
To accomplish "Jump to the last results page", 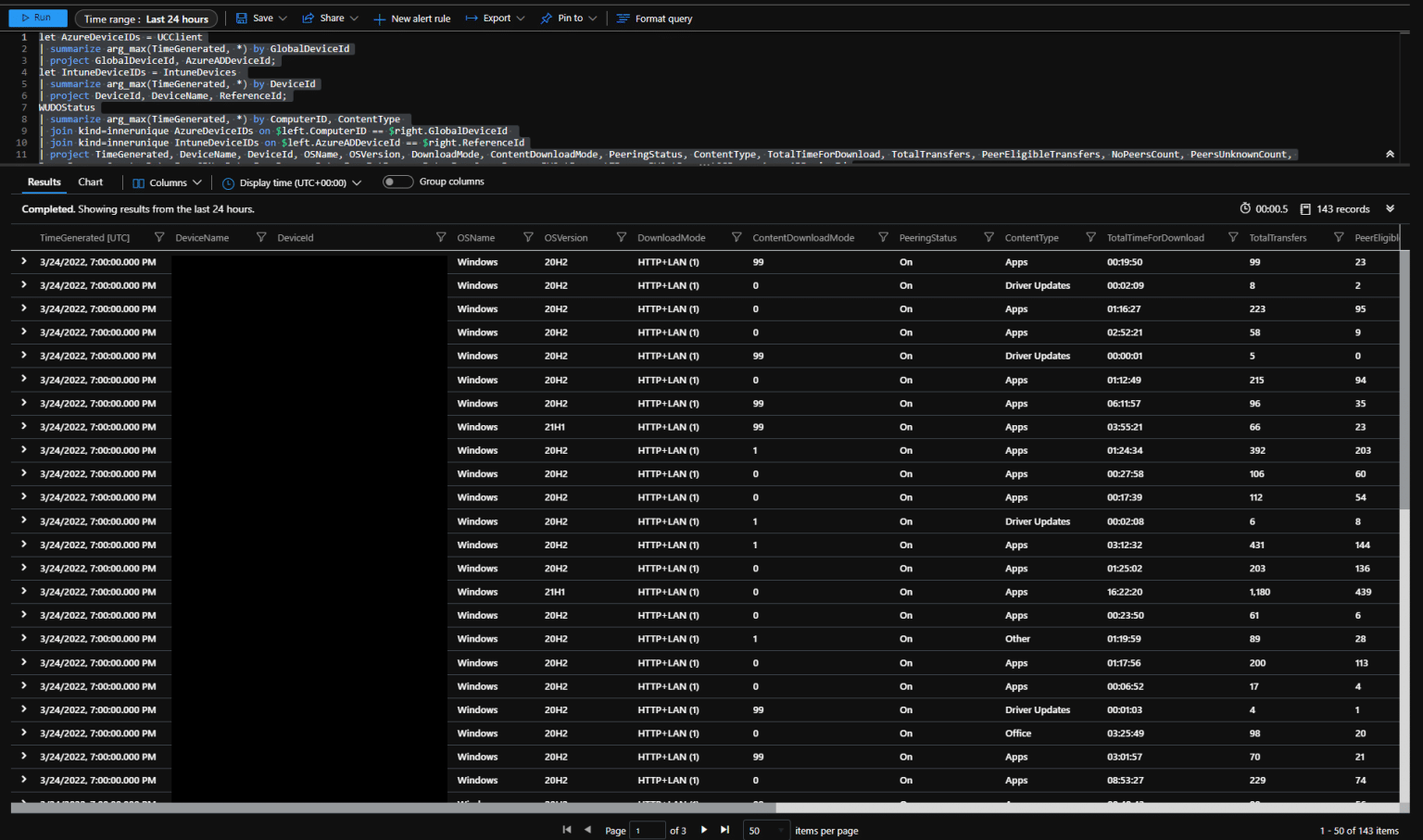I will 724,830.
